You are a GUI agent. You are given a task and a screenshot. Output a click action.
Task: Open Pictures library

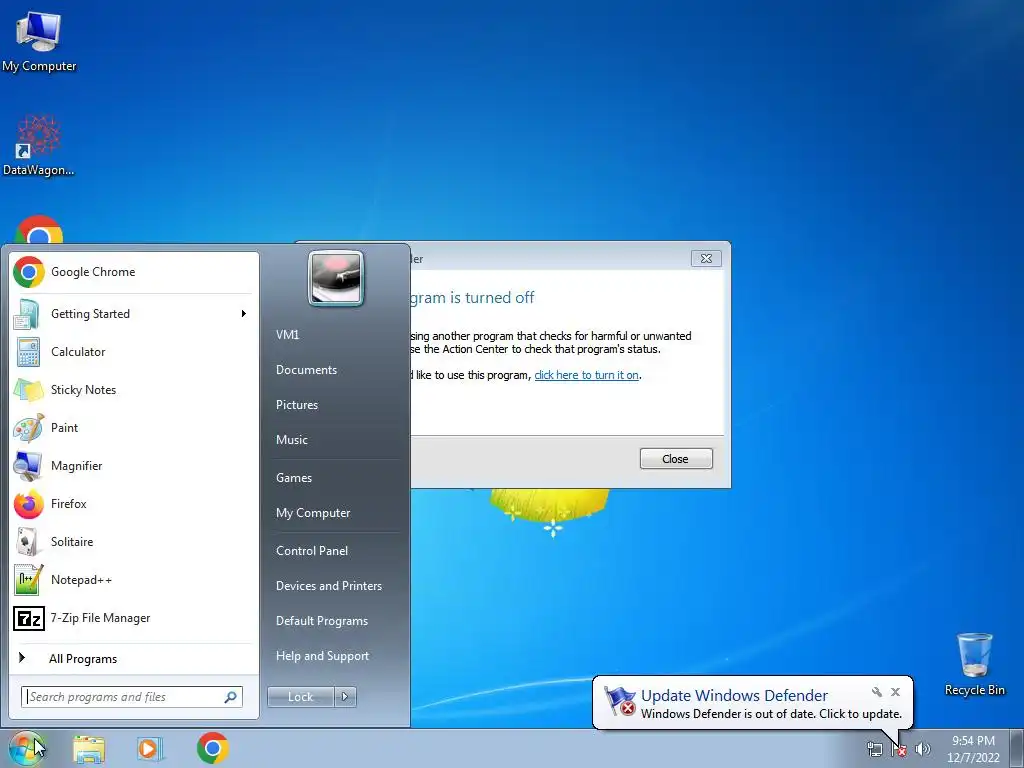297,405
